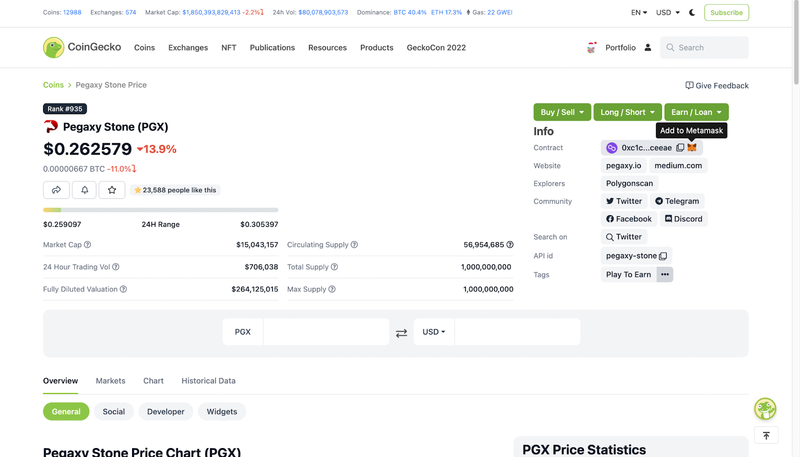Click the Play To Earn tag
The image size is (800, 457).
(629, 274)
